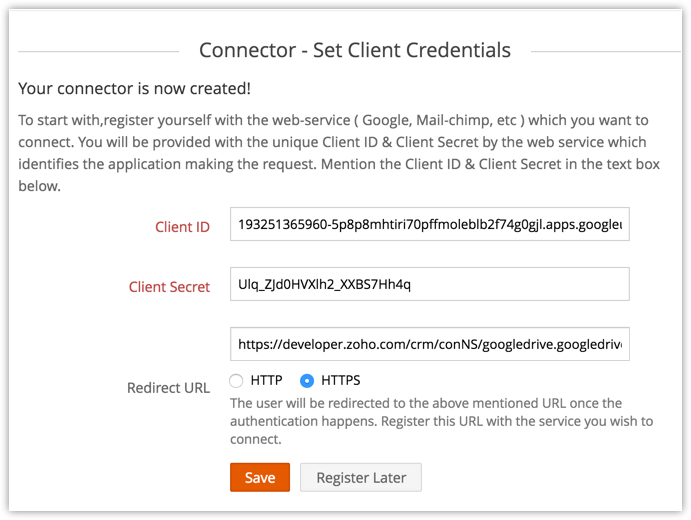This screenshot has height=520, width=691.
Task: Click the "Connector - Set Client Credentials" heading
Action: pyautogui.click(x=355, y=50)
